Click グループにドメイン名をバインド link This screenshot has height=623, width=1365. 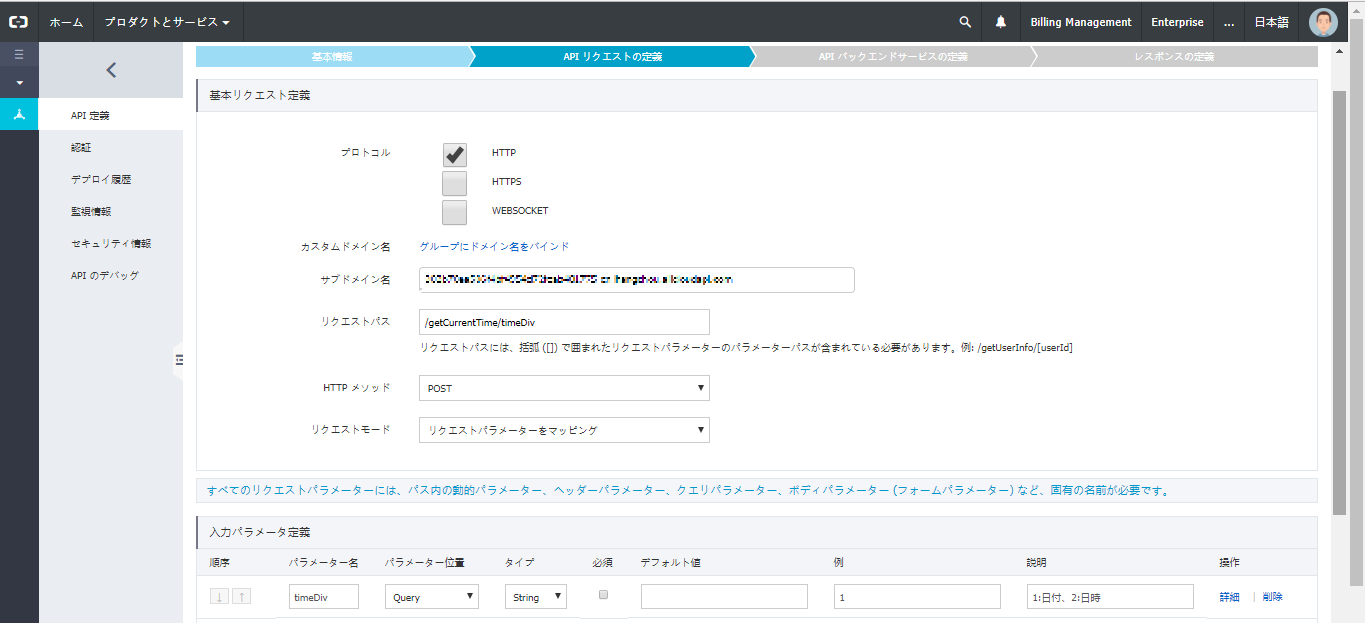pyautogui.click(x=494, y=246)
